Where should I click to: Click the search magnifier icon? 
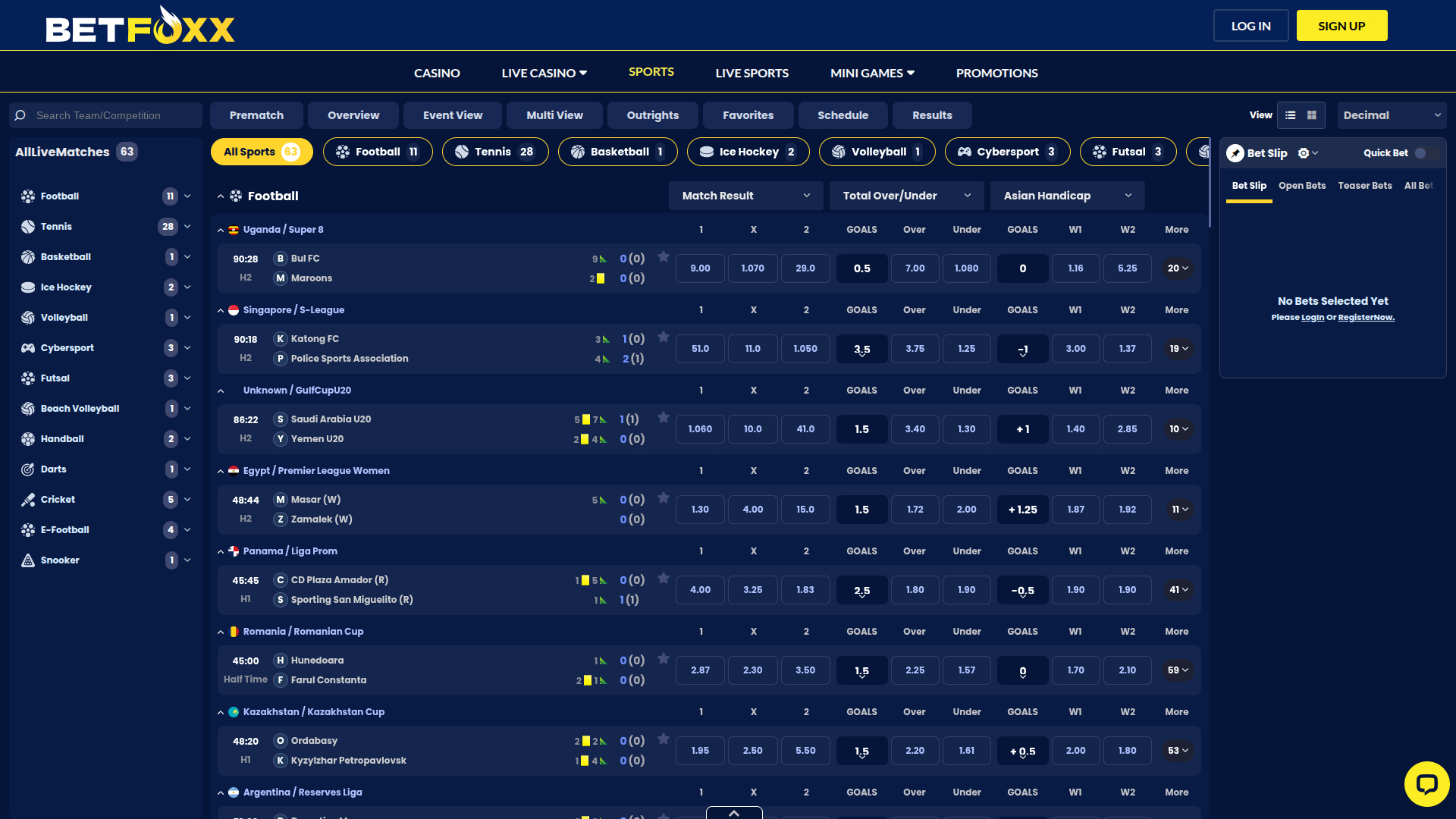click(x=20, y=115)
